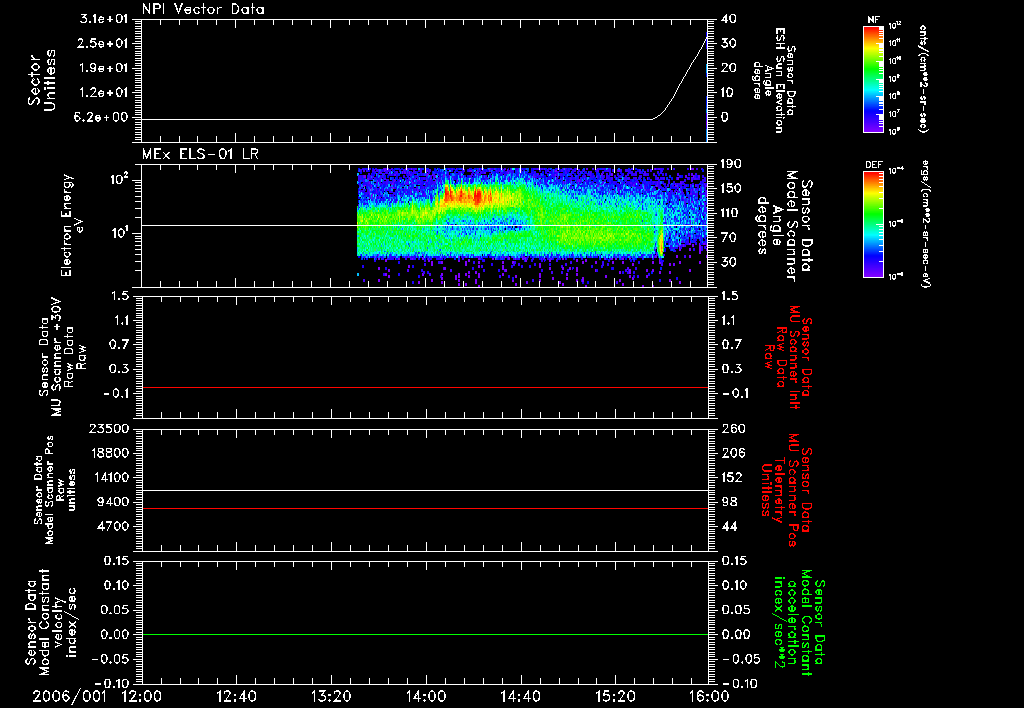Click the red 'MU Scanner Inh Raw Data' label
This screenshot has height=708, width=1024.
click(x=789, y=357)
